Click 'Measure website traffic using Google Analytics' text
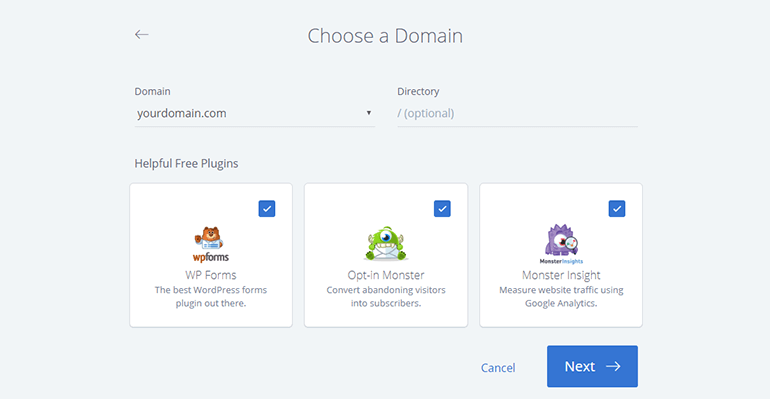The image size is (770, 399). click(561, 296)
